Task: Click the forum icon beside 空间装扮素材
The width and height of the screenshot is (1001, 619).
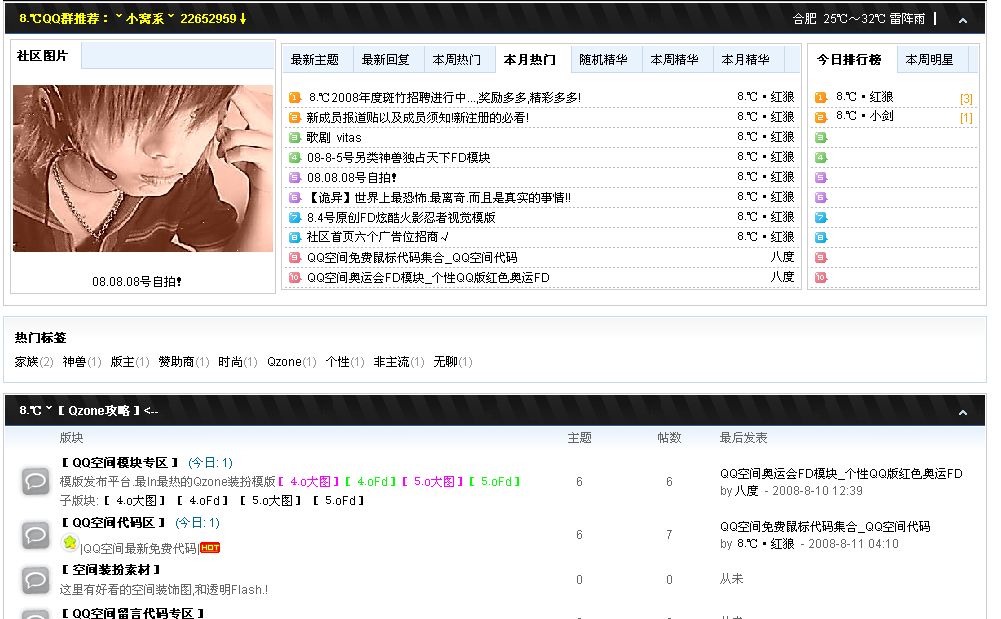Action: (x=36, y=579)
